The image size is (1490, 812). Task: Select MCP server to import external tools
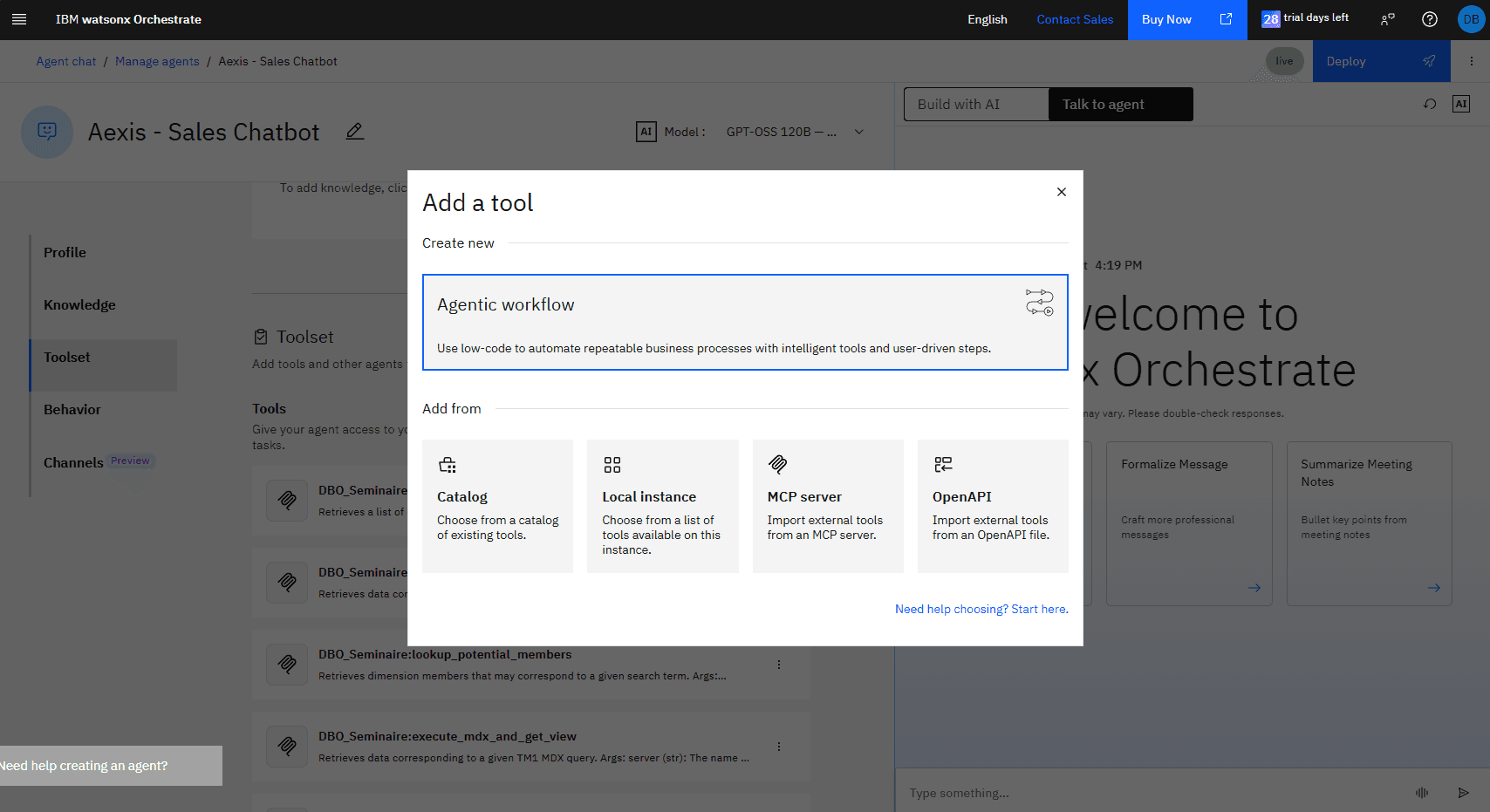click(x=827, y=506)
